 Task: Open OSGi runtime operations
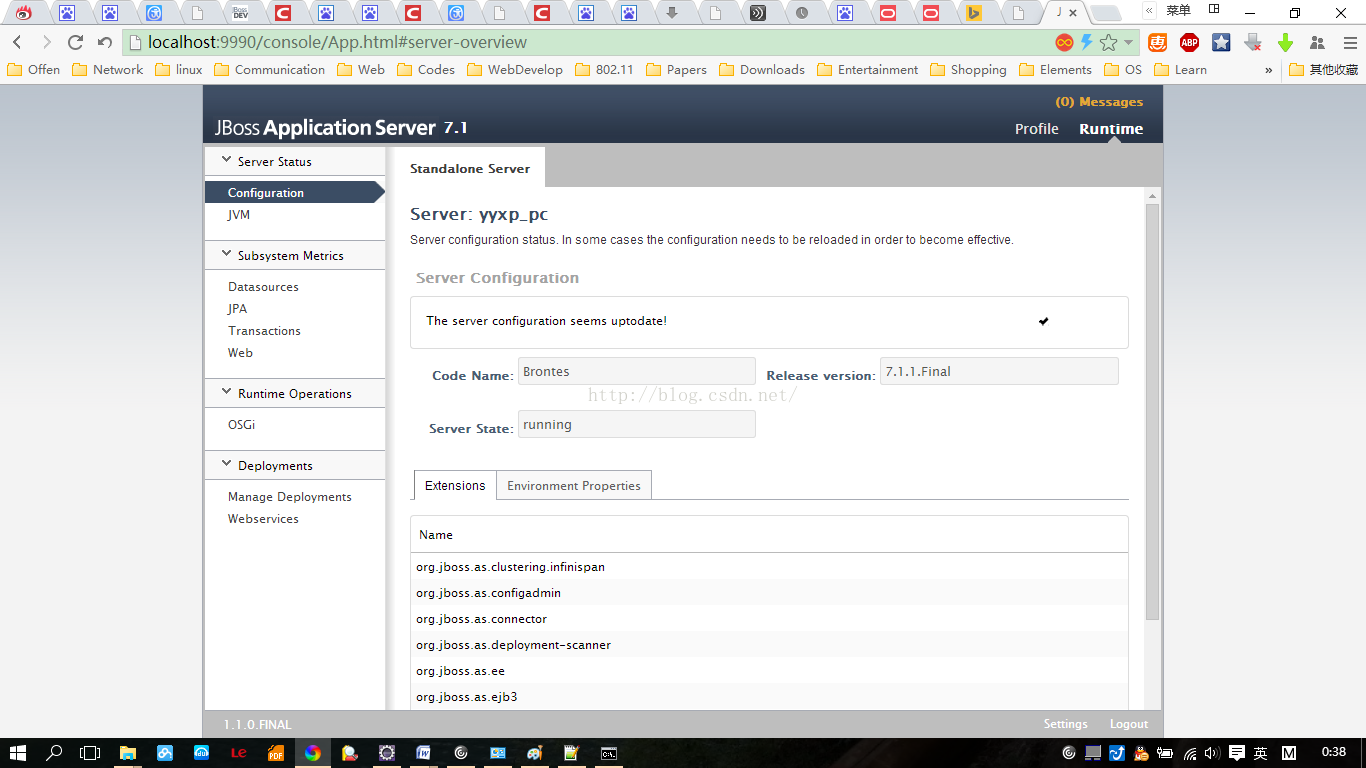click(x=241, y=424)
